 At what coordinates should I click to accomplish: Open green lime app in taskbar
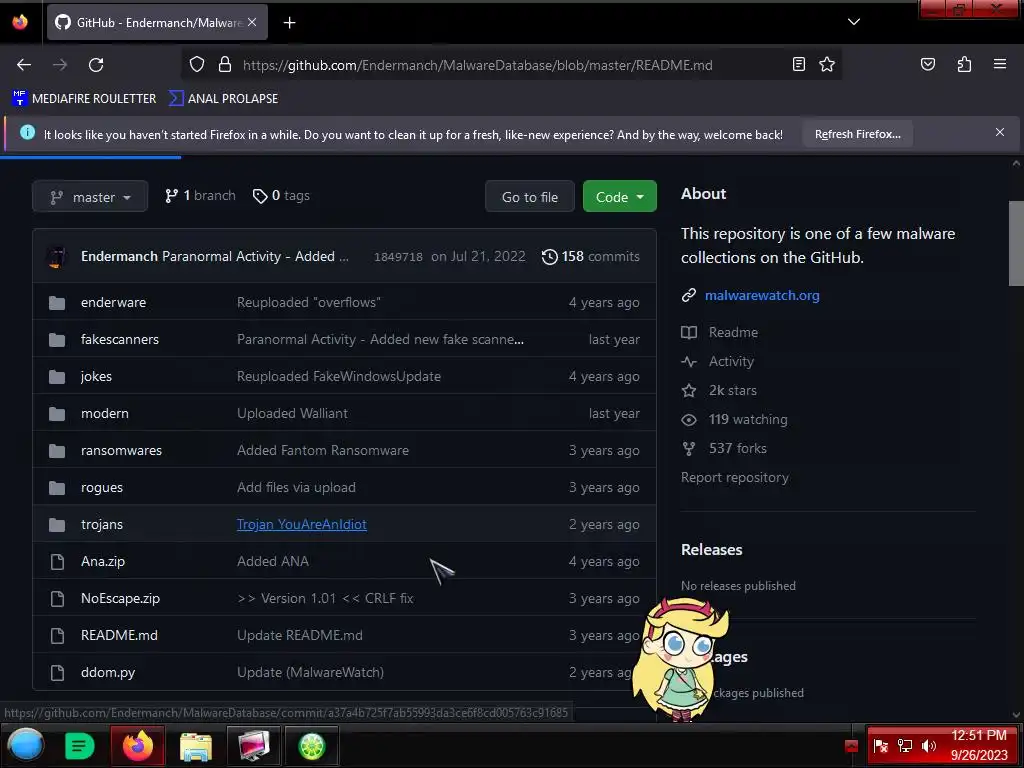pos(312,746)
